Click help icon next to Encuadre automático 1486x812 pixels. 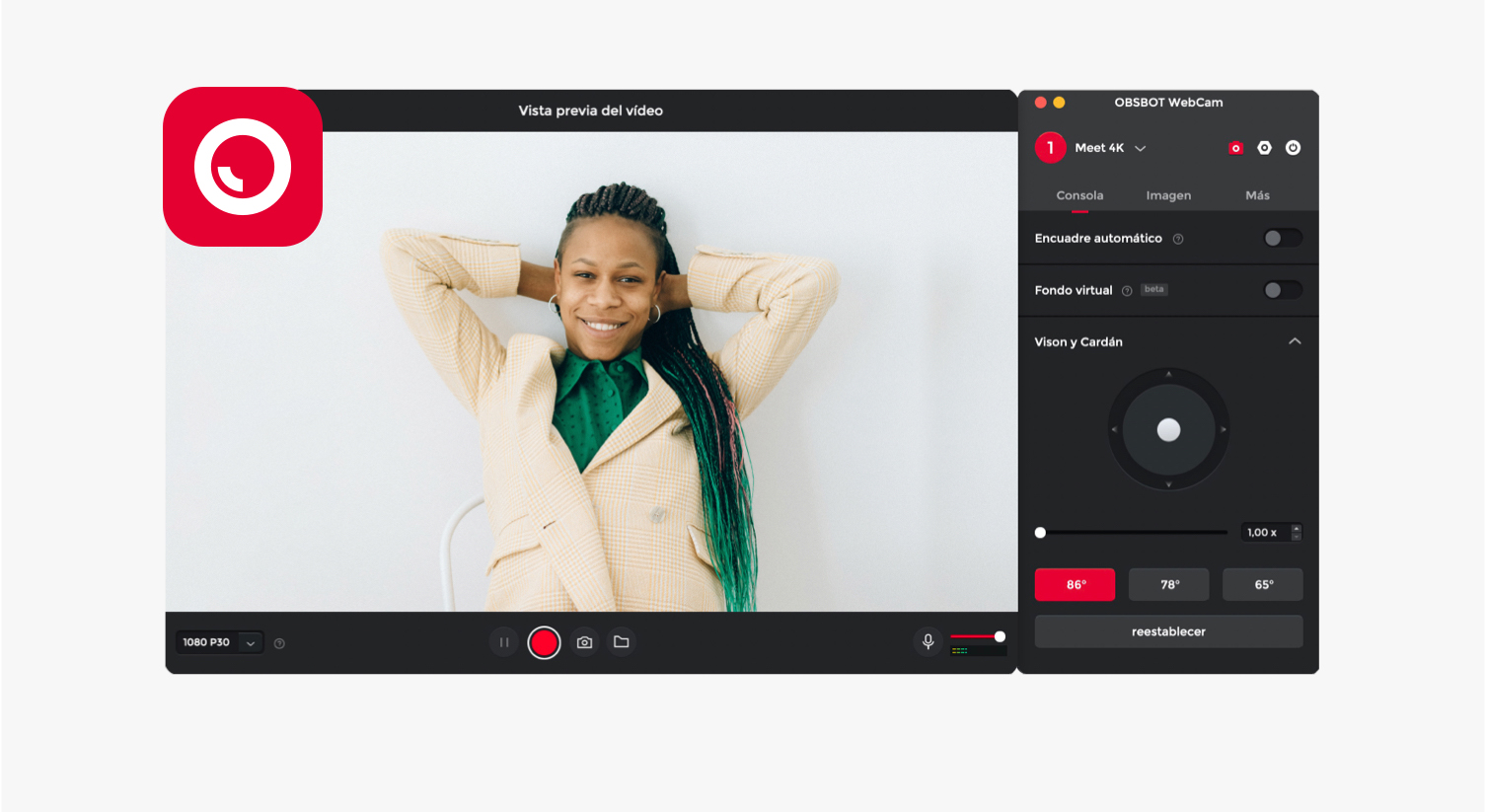click(1178, 239)
